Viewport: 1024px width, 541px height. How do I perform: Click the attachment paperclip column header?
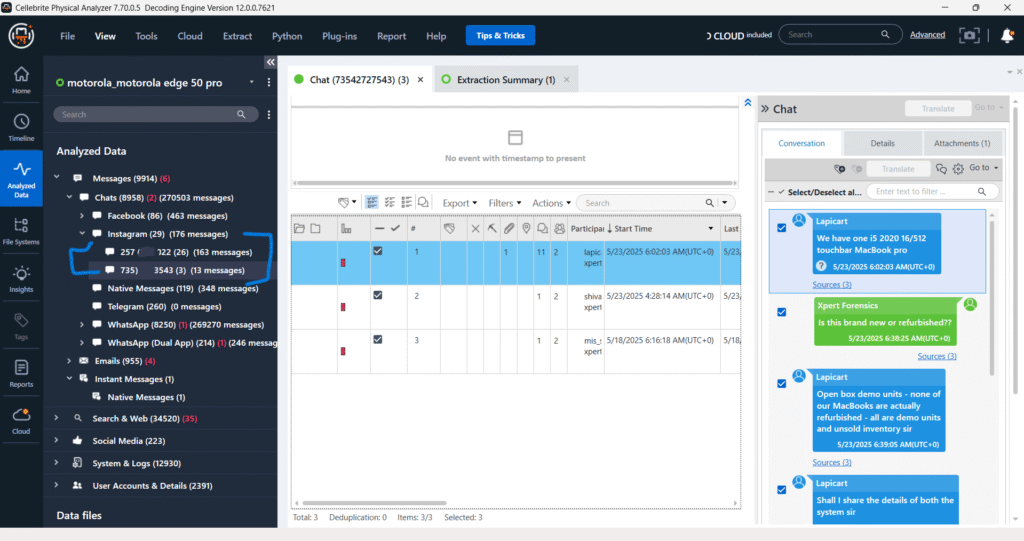pyautogui.click(x=509, y=228)
